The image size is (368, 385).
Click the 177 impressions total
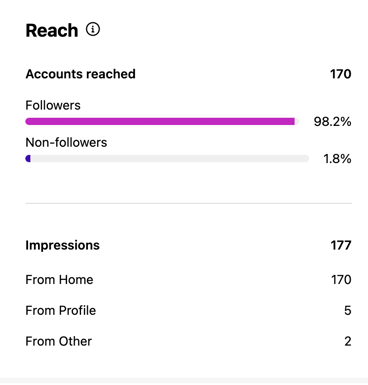pyautogui.click(x=341, y=245)
